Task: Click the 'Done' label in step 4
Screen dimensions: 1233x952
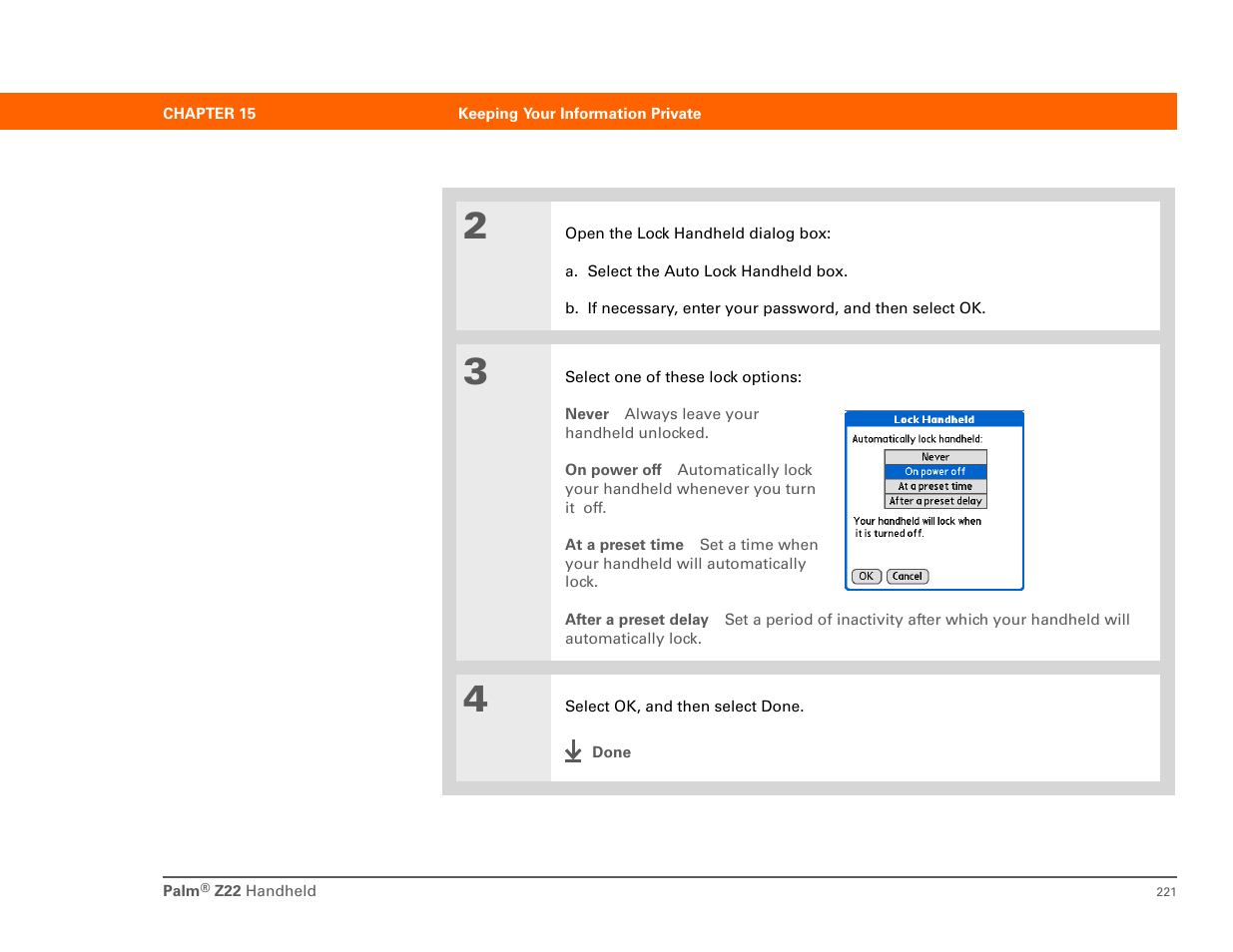Action: [611, 752]
